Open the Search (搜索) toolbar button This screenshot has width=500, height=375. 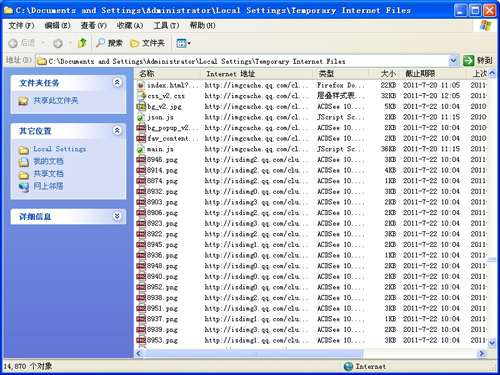109,43
